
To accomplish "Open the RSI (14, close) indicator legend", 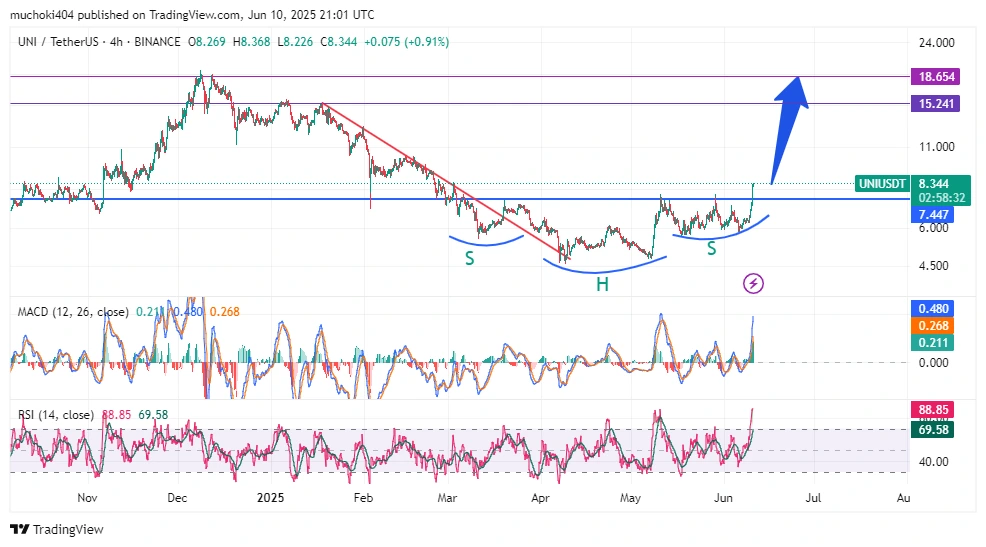I will [56, 414].
